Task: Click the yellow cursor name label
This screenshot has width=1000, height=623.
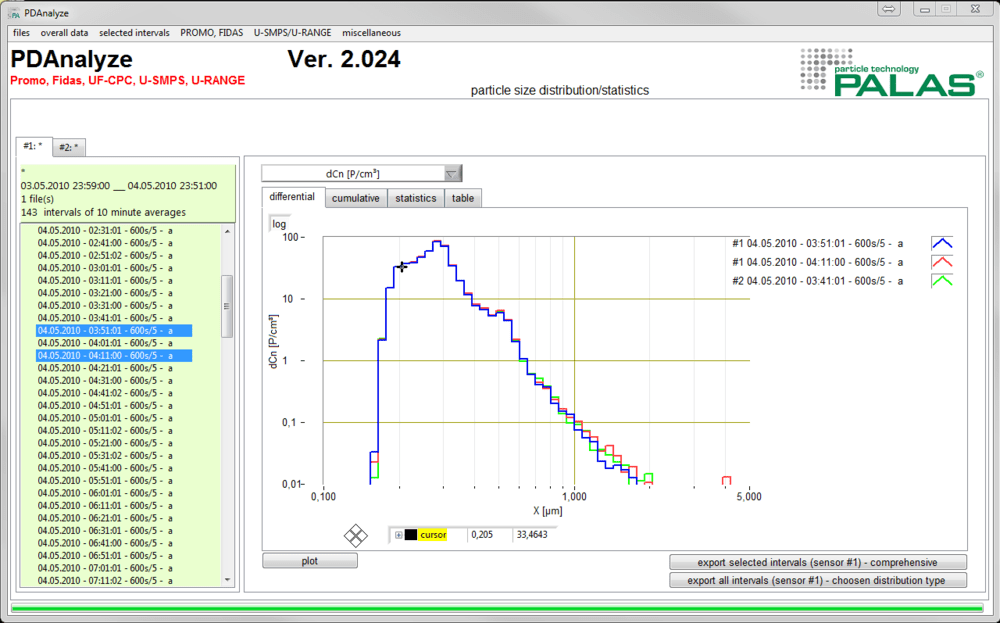Action: [433, 535]
